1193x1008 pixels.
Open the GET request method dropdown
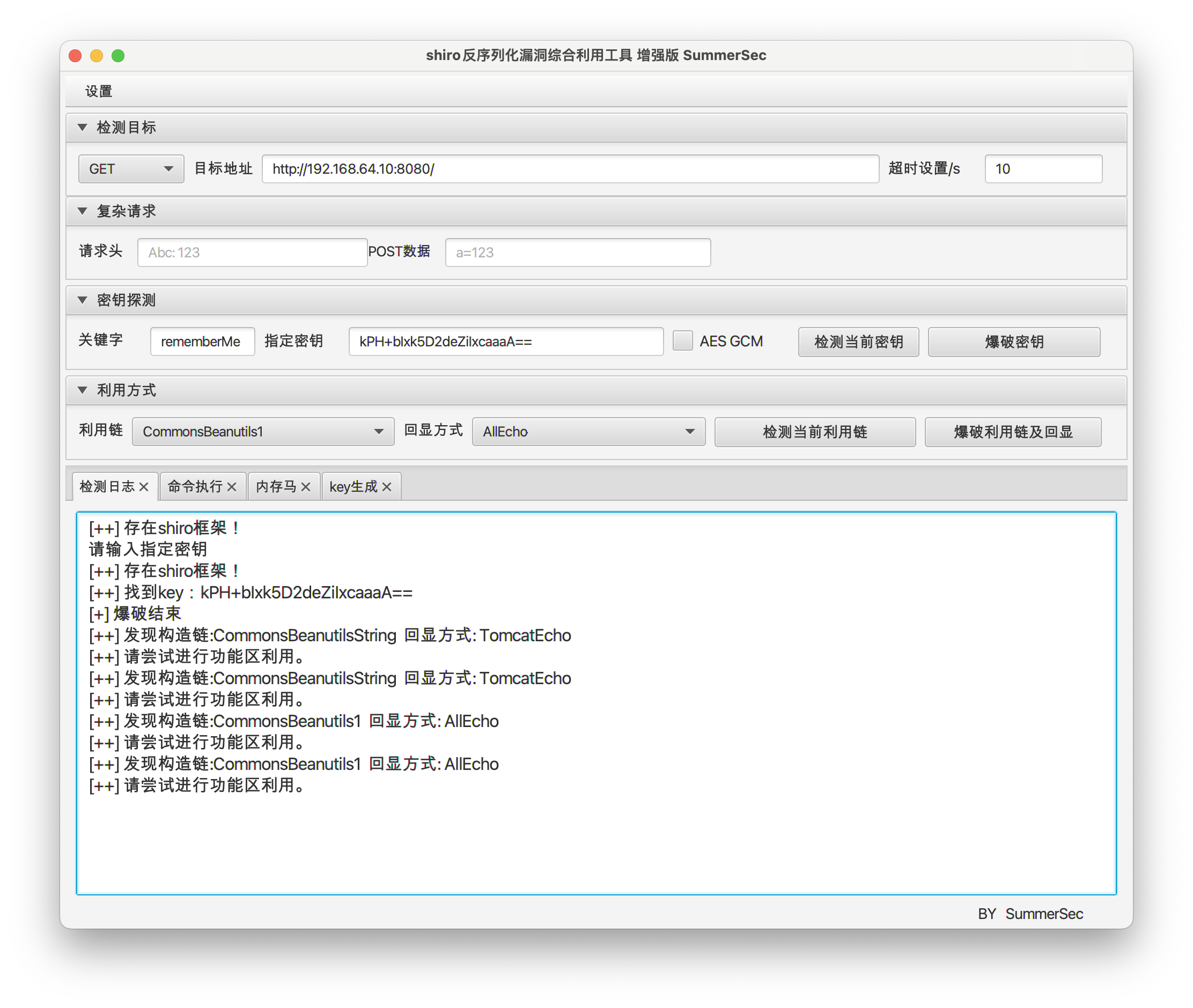pos(131,169)
